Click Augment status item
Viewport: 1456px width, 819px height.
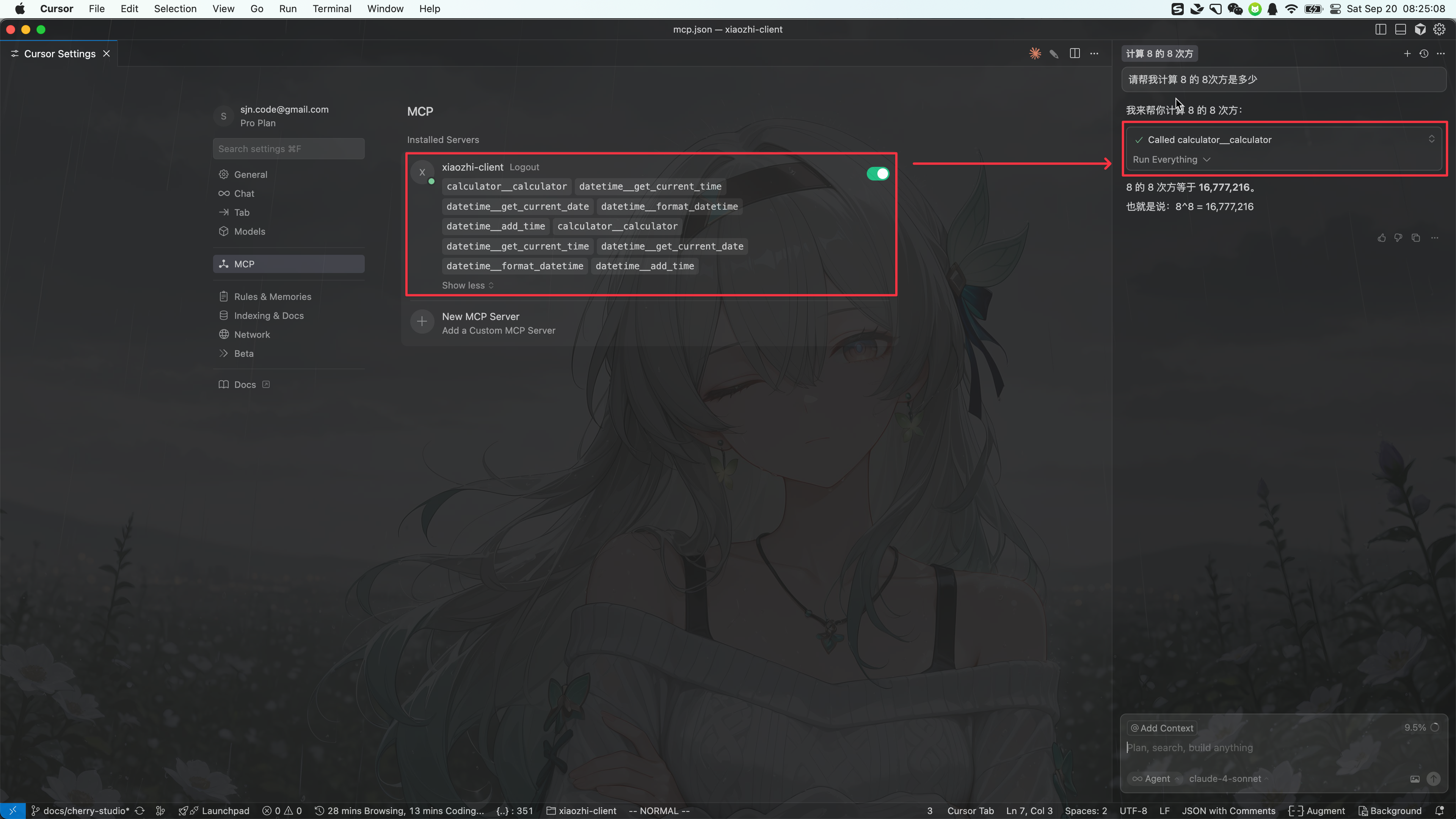1316,811
